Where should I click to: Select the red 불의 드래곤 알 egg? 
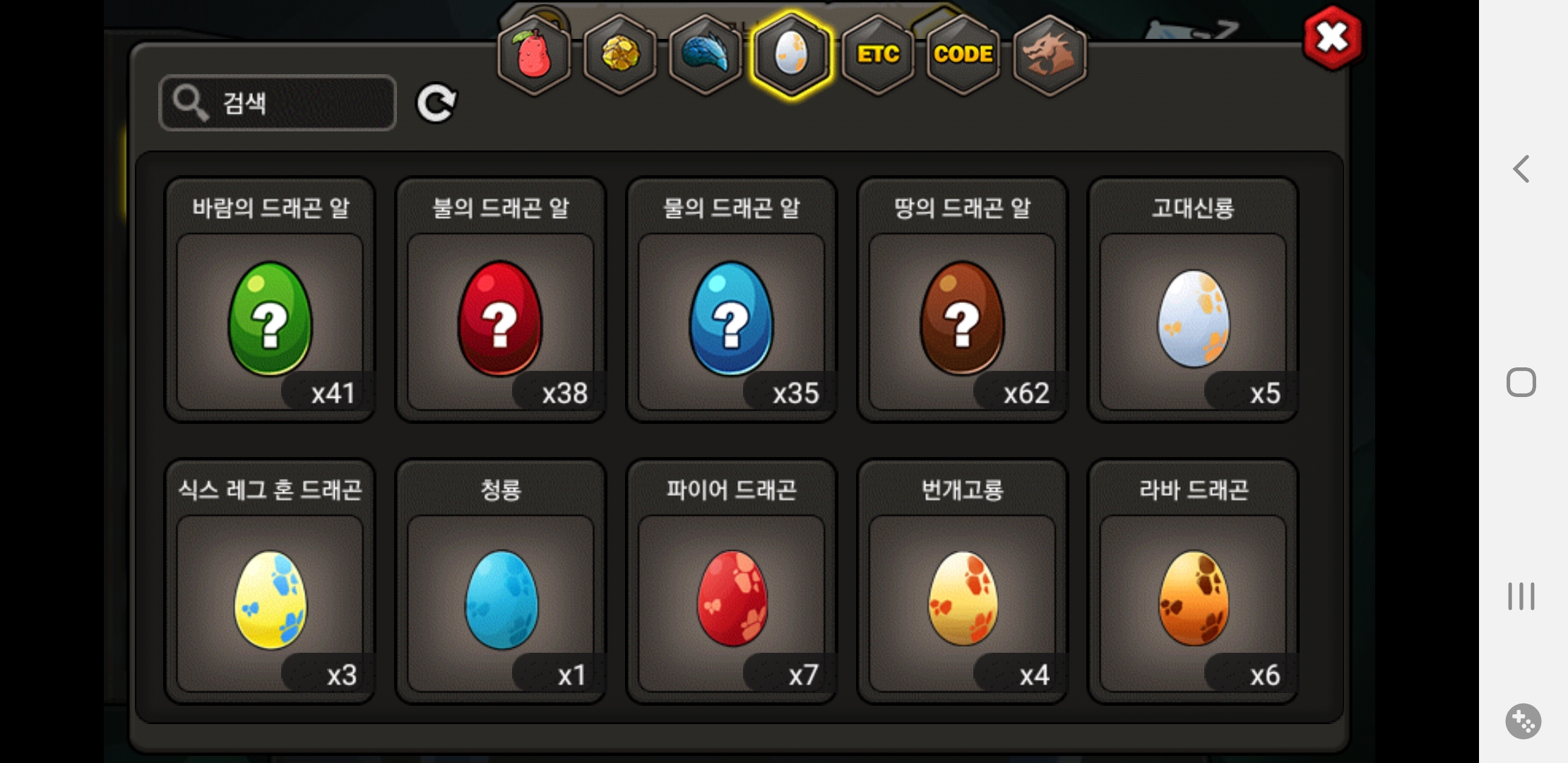point(501,300)
